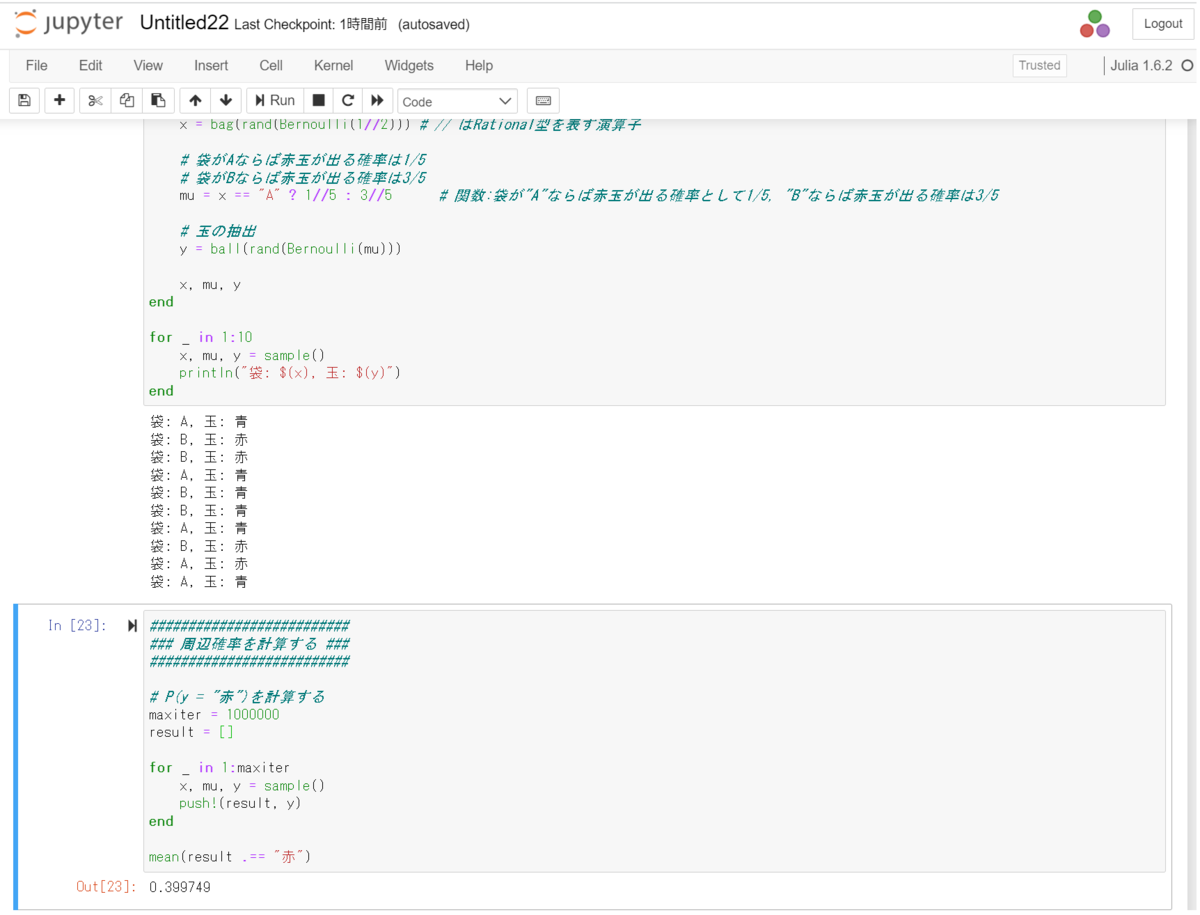The image size is (1200, 915).
Task: Click the 'mean(result .== "赤")' line
Action: coord(230,857)
